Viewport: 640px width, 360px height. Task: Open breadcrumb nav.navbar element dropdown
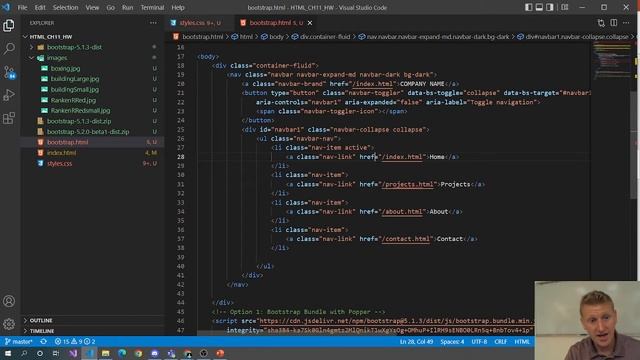coord(434,37)
